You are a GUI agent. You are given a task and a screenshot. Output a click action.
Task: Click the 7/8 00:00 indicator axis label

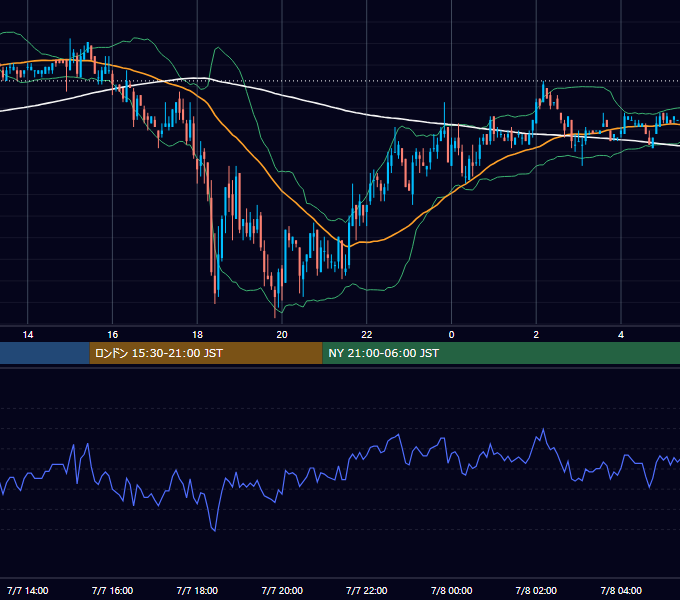tap(451, 590)
